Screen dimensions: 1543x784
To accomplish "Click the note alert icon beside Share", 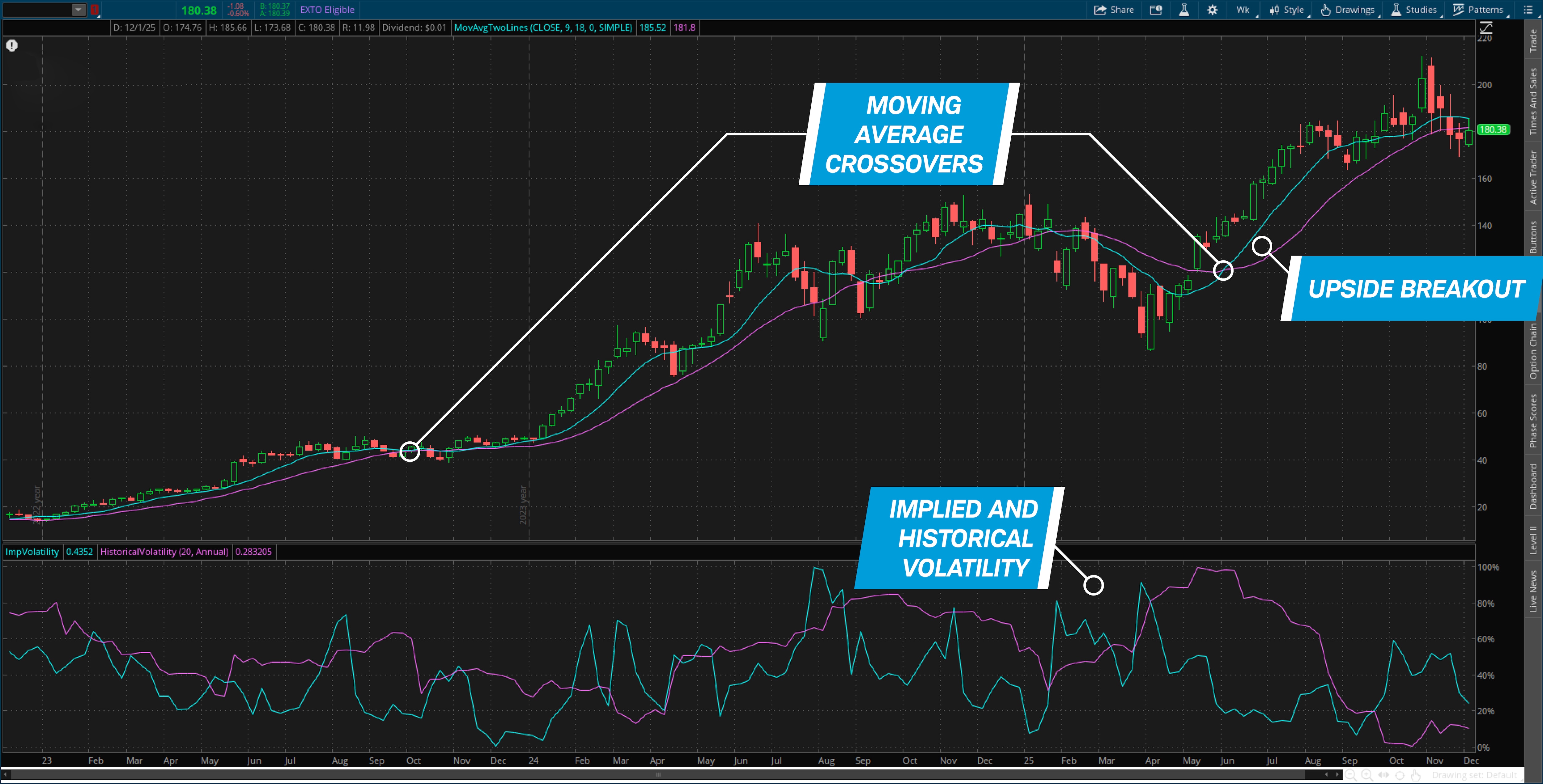I will pos(1156,10).
